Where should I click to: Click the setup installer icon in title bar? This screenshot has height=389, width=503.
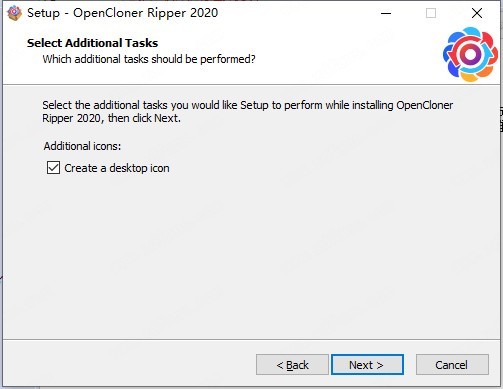click(x=14, y=13)
